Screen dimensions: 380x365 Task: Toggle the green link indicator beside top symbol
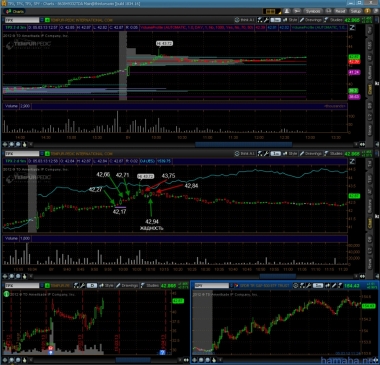click(47, 20)
